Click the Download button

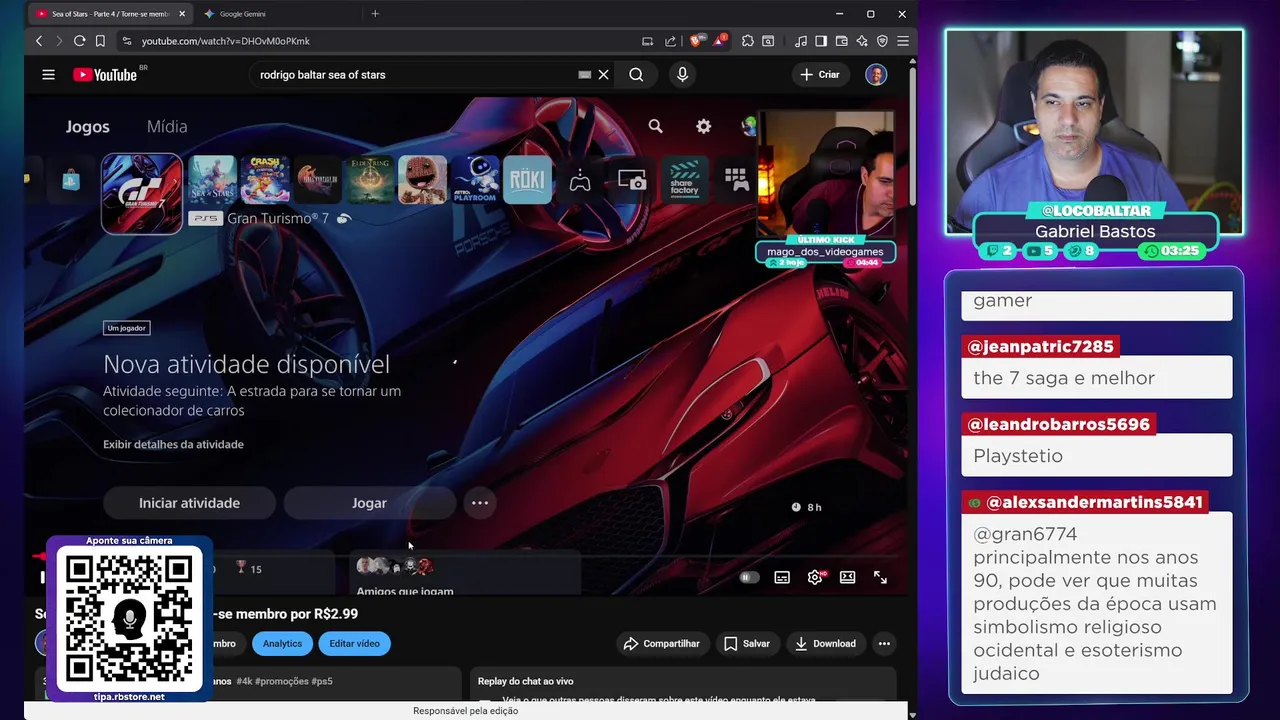(x=825, y=644)
